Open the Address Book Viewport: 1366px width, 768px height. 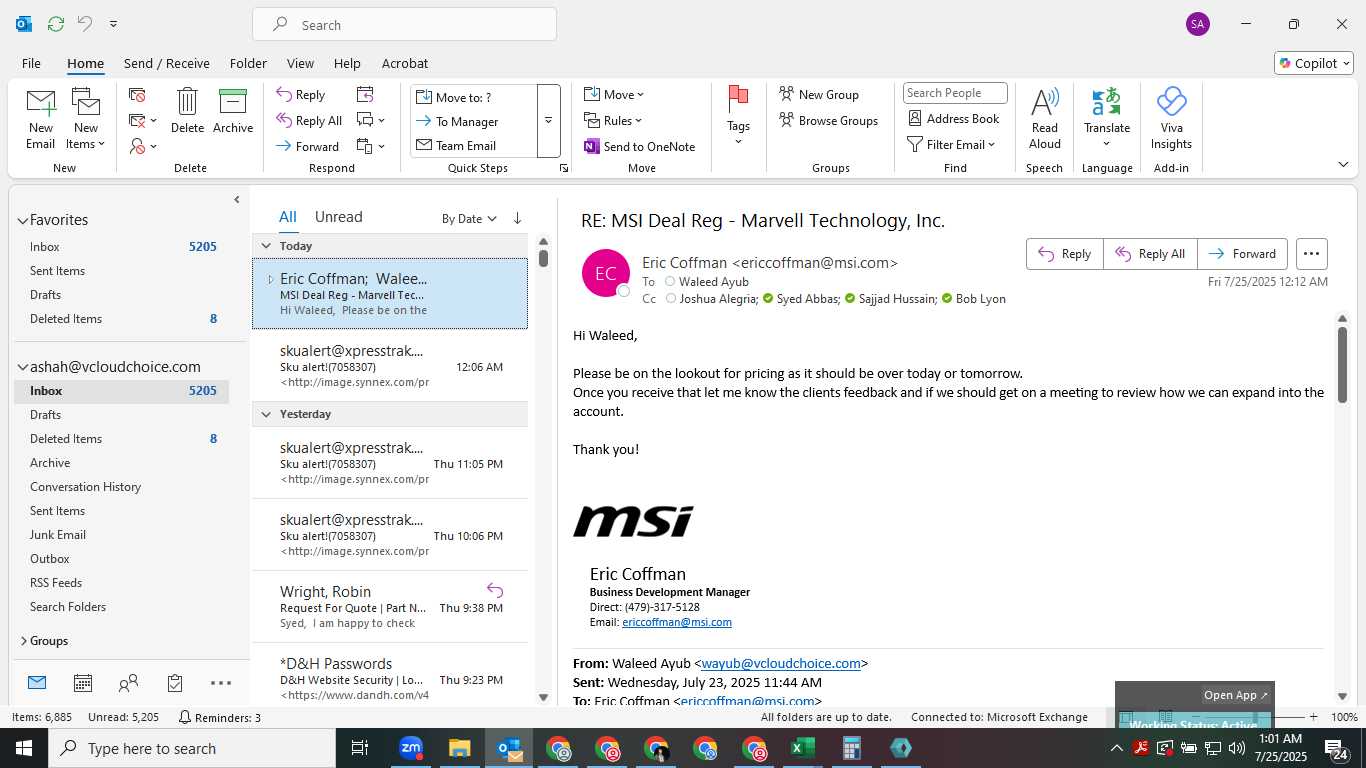[x=954, y=118]
